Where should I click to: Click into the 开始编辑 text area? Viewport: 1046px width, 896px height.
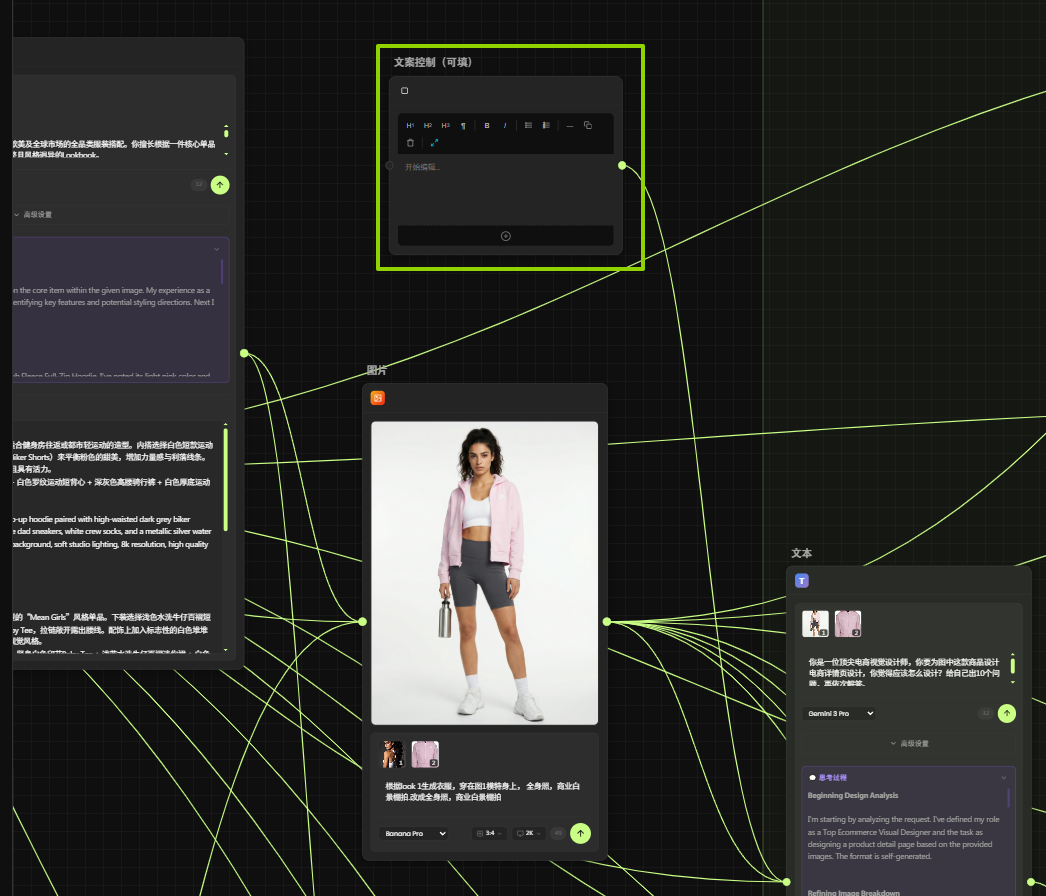pyautogui.click(x=500, y=185)
